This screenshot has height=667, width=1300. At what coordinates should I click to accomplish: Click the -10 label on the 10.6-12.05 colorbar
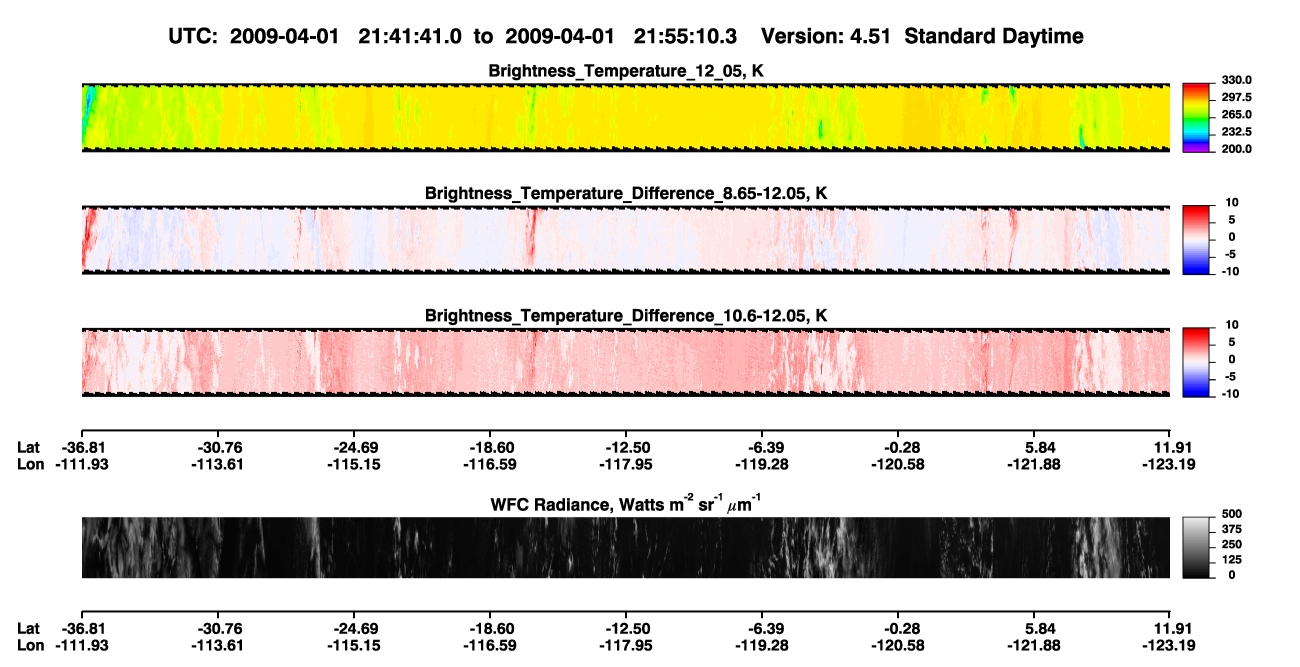click(x=1230, y=394)
